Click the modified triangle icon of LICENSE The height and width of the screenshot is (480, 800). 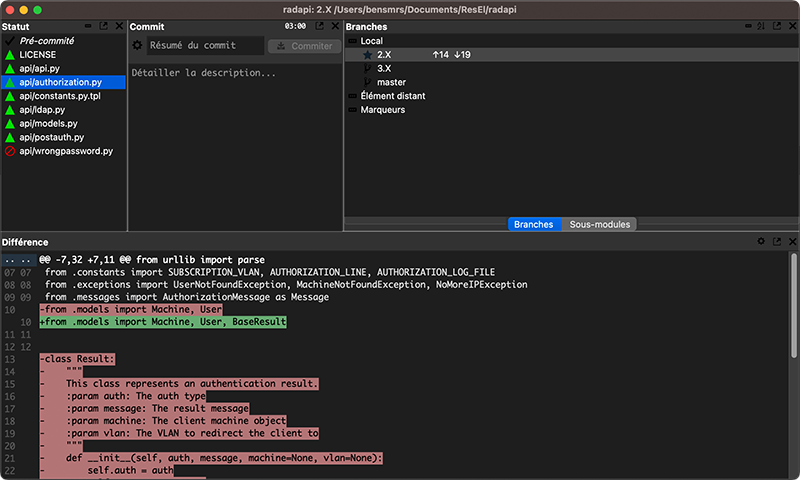[10, 55]
